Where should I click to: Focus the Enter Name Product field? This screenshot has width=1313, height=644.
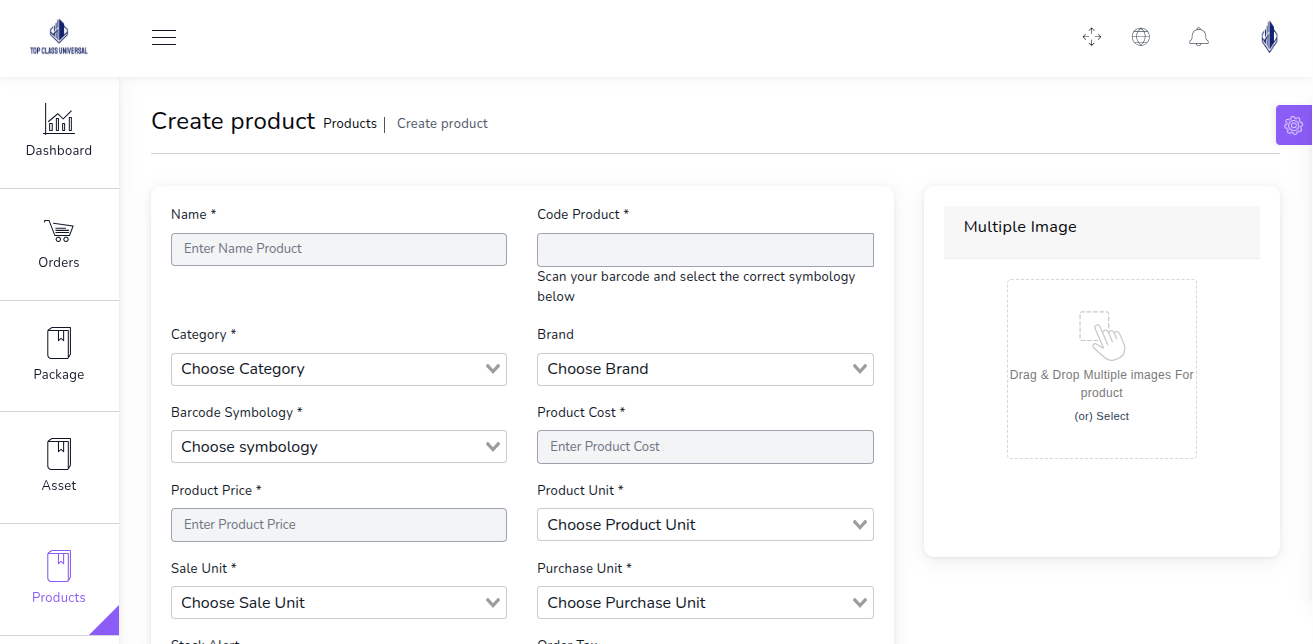(338, 249)
